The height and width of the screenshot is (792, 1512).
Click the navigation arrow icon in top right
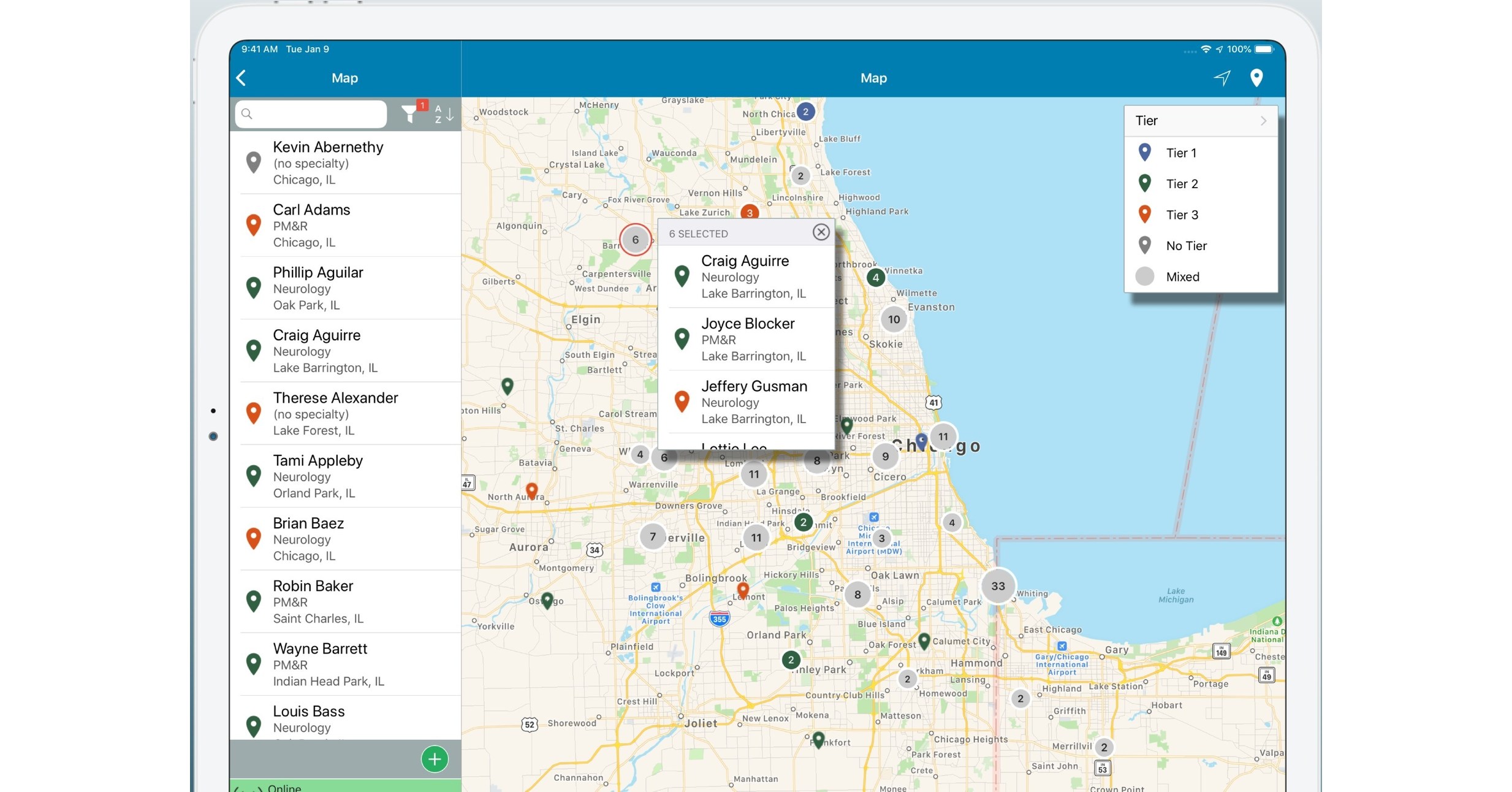1223,78
